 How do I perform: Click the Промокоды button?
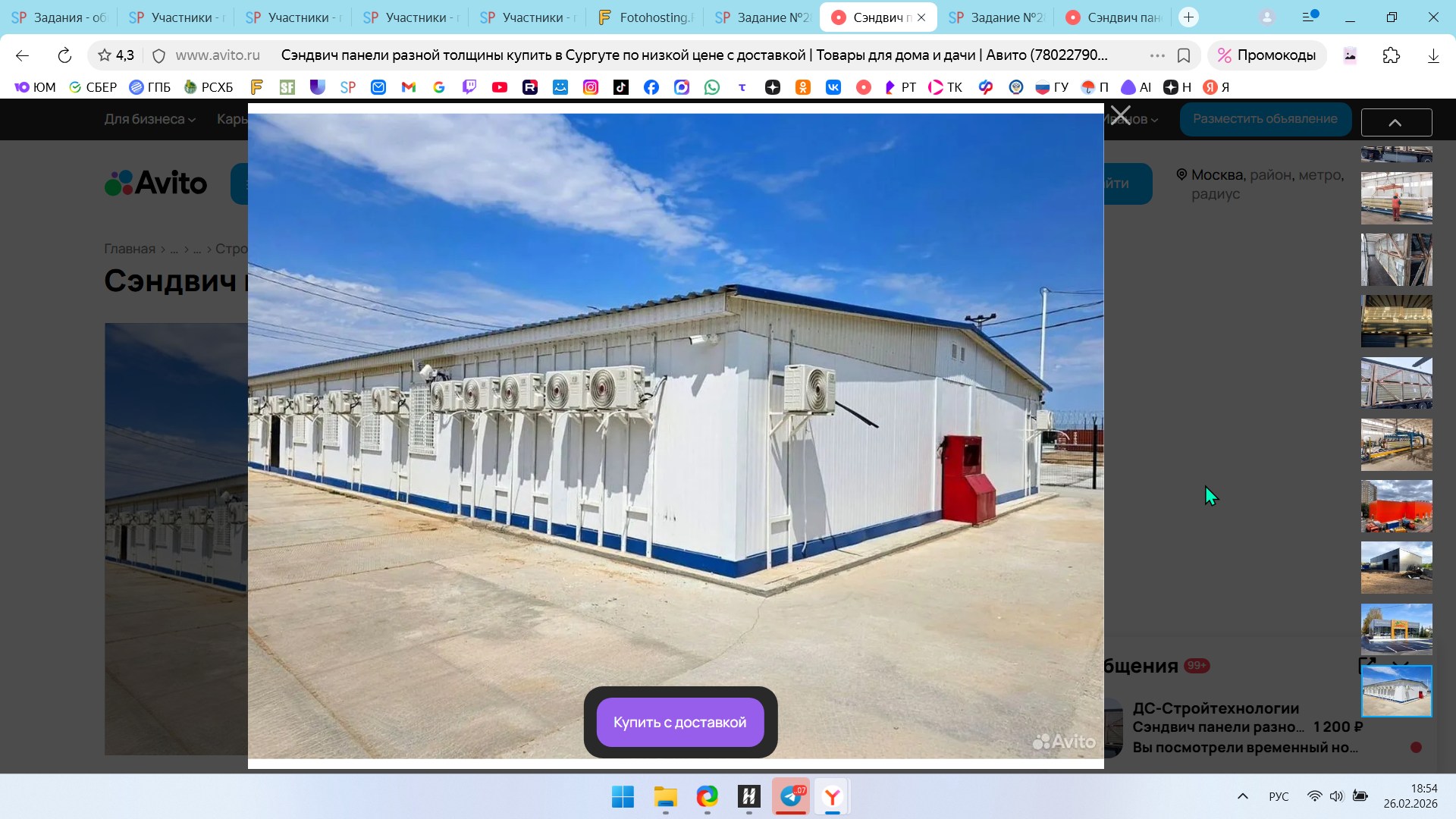(1266, 55)
